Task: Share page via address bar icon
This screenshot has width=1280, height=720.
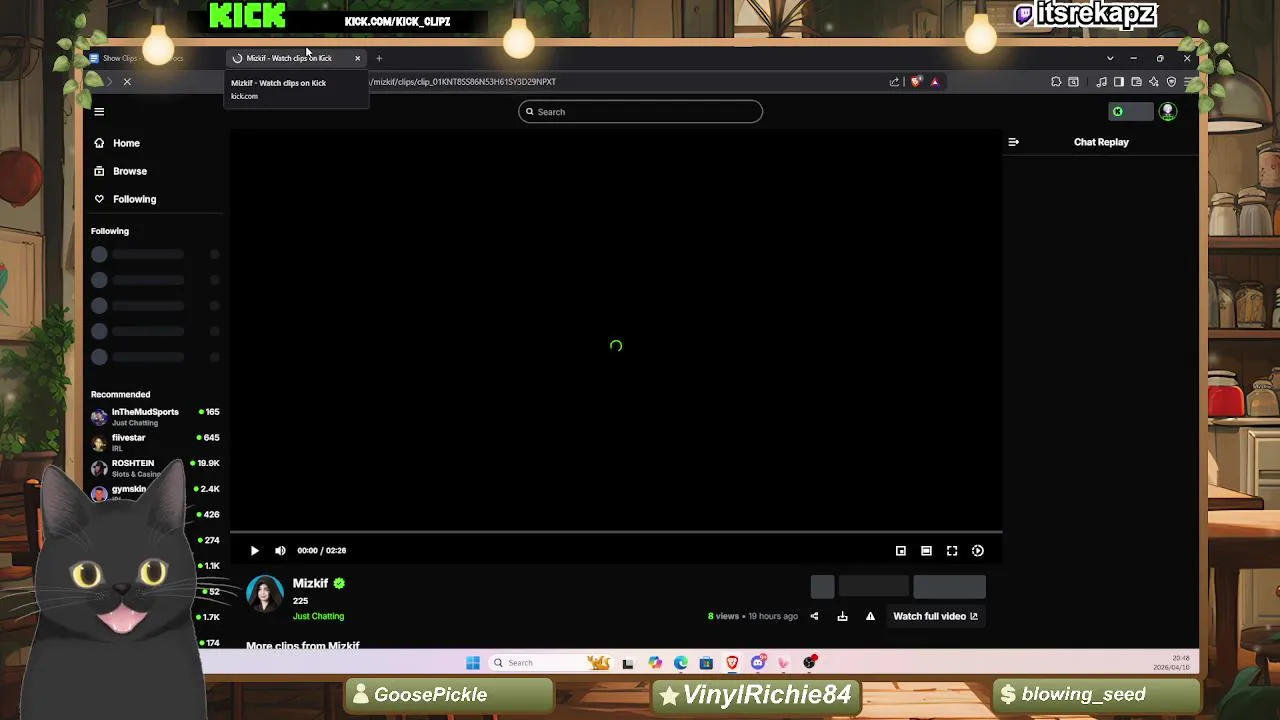Action: 894,82
